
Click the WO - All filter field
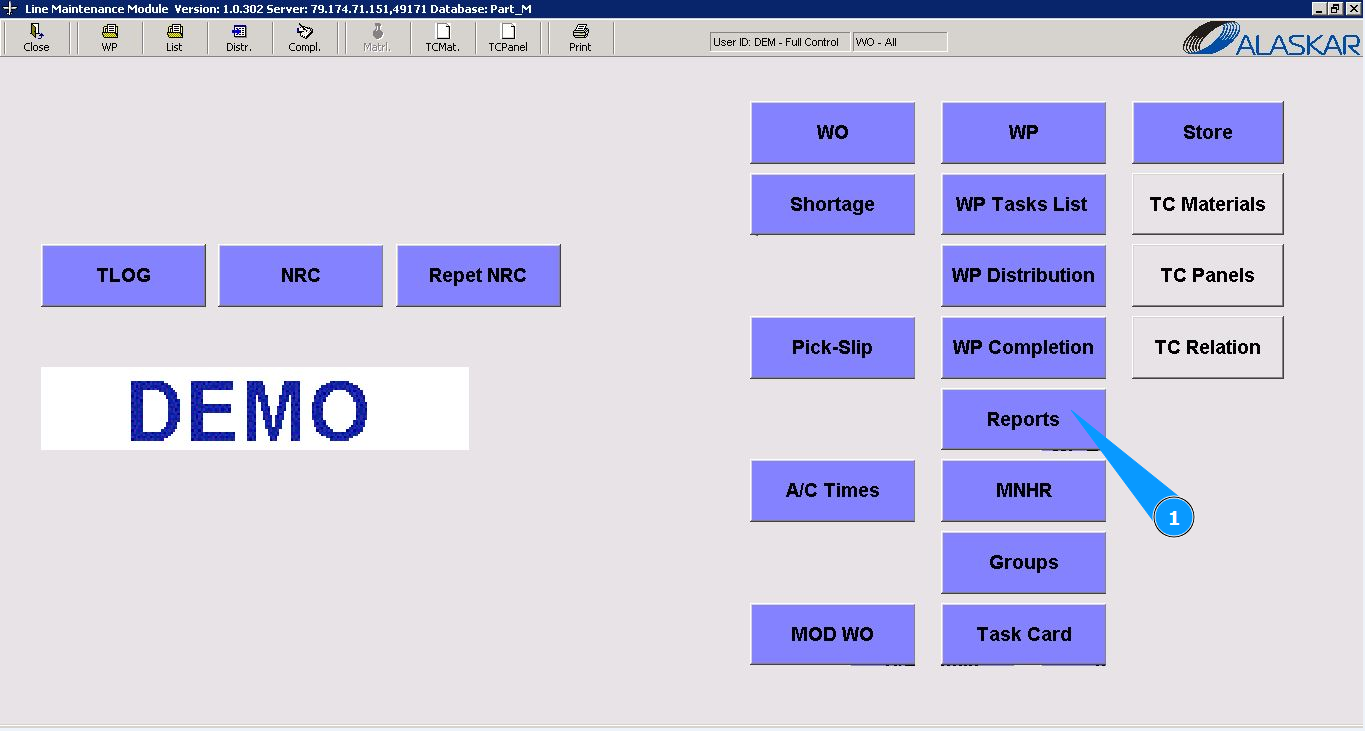[900, 42]
